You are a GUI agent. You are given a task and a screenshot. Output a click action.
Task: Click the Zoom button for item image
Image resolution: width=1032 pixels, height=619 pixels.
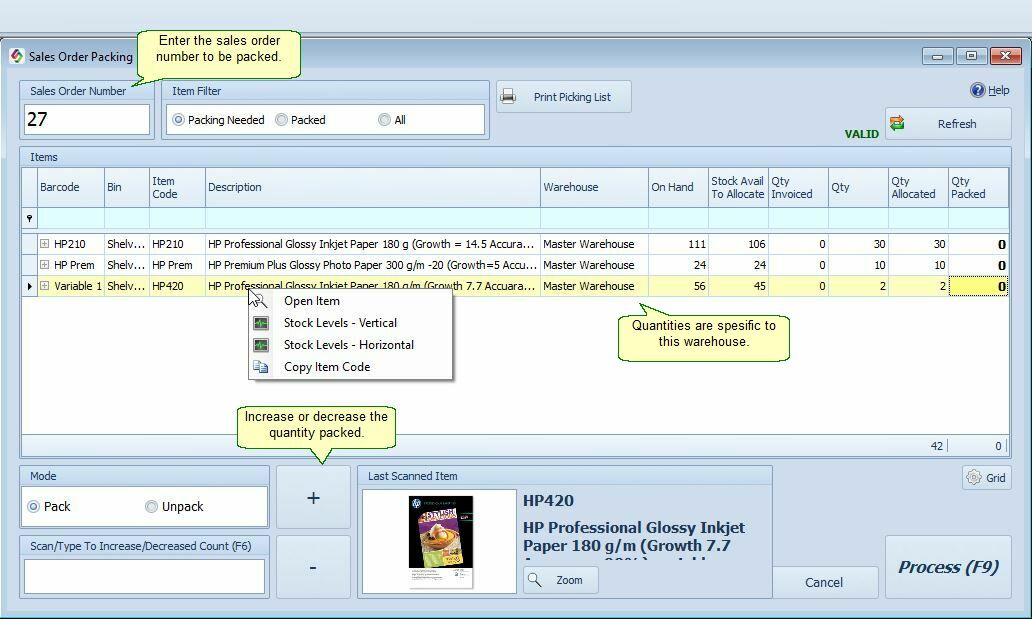[561, 580]
